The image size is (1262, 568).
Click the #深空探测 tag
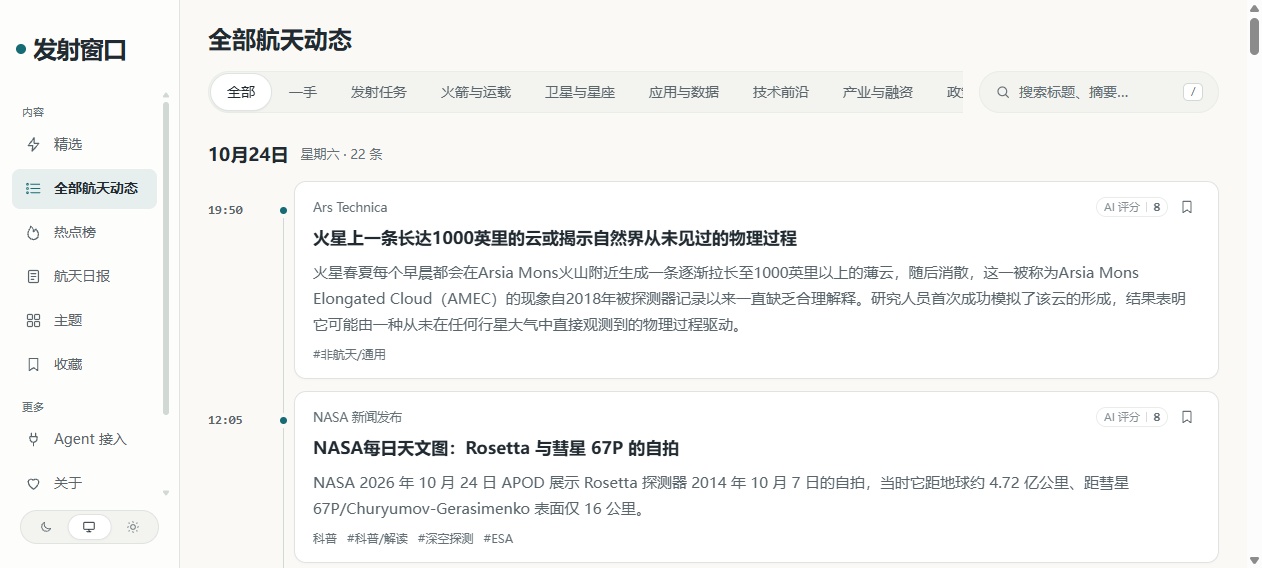tap(445, 538)
